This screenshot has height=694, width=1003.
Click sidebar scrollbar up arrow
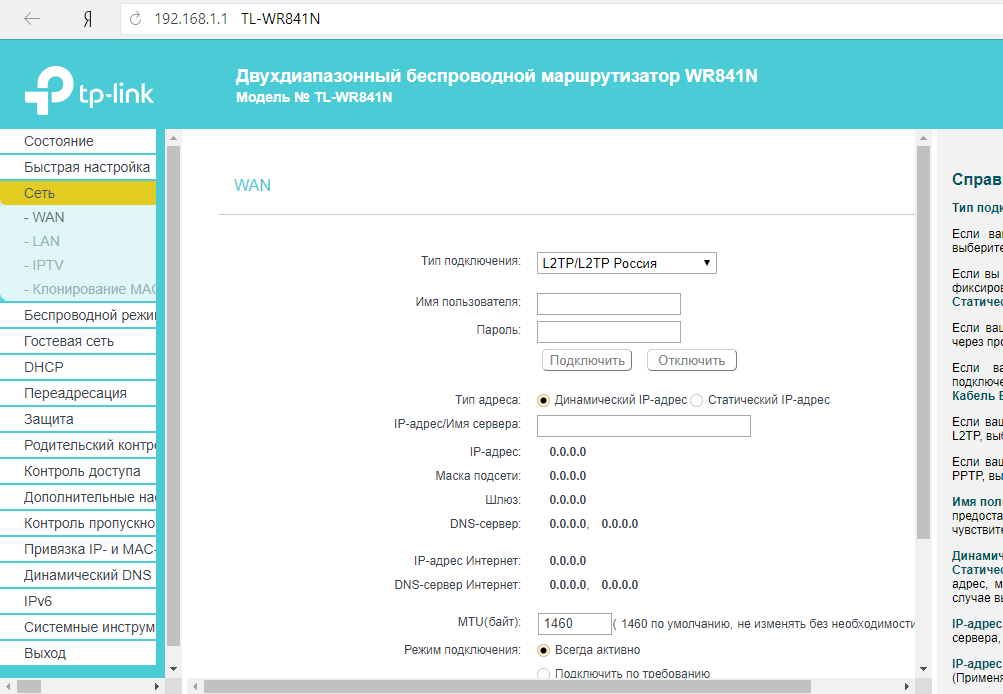(x=173, y=138)
